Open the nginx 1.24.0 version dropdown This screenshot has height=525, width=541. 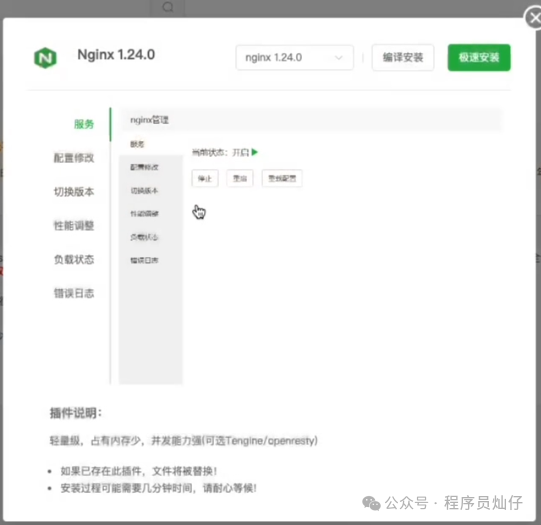click(x=294, y=58)
